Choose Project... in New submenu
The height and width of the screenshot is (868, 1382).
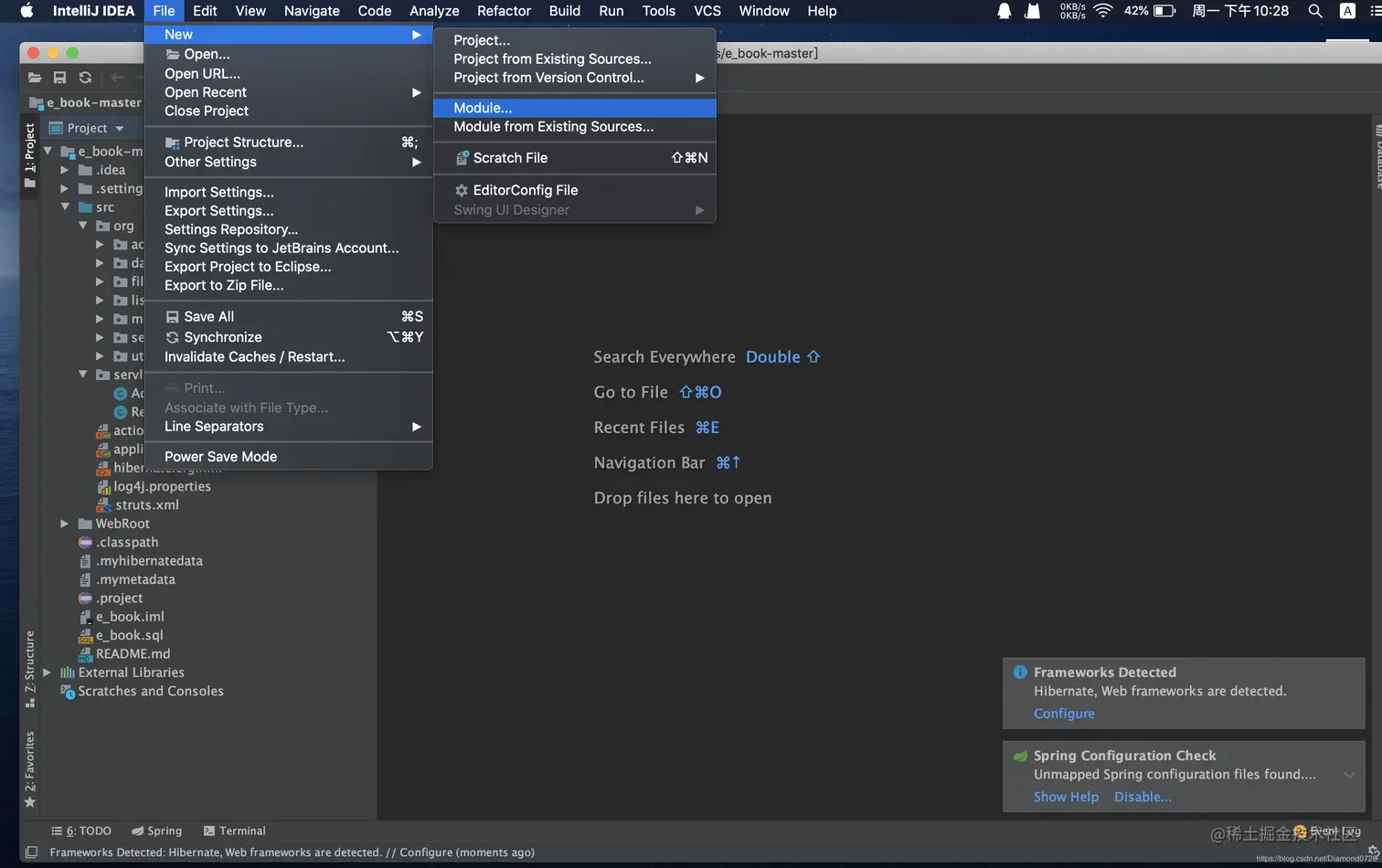tap(575, 40)
